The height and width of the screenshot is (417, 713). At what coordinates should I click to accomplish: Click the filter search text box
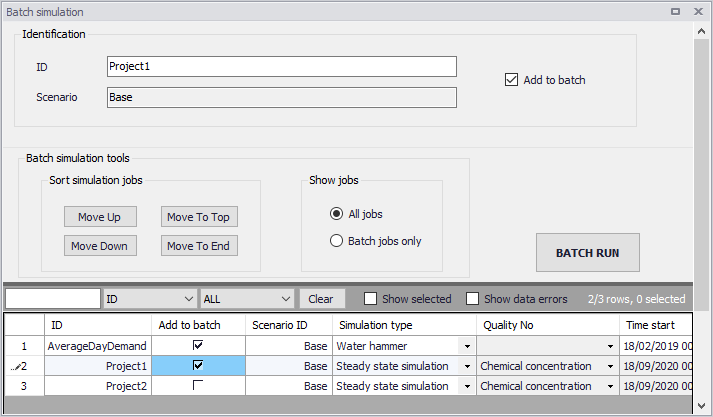tap(53, 299)
